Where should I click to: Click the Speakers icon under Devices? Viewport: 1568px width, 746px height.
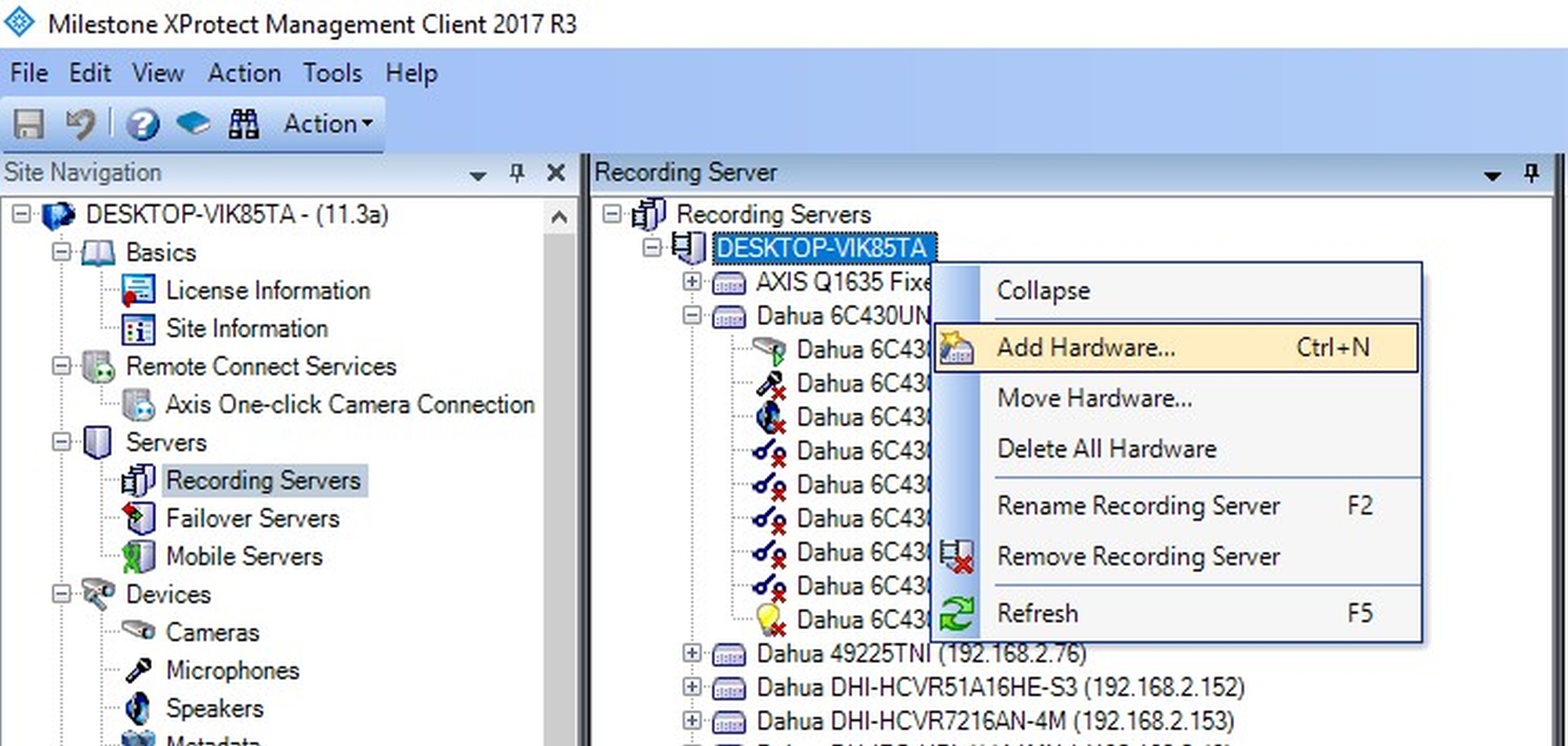click(x=138, y=708)
